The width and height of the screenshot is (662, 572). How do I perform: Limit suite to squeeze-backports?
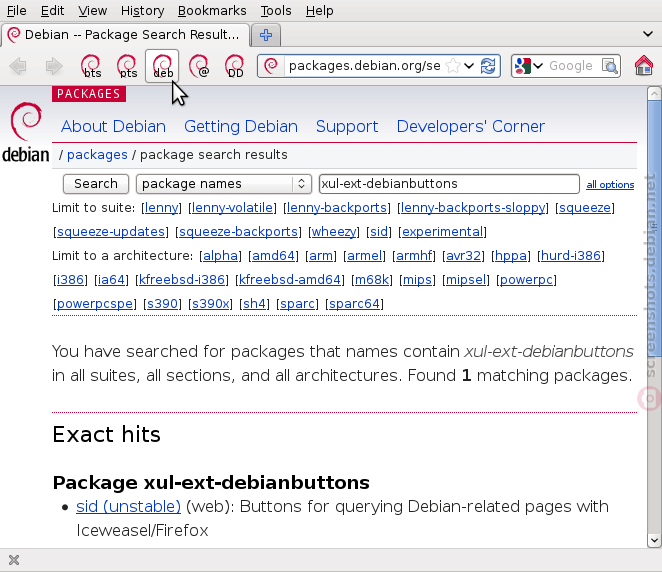pos(239,232)
